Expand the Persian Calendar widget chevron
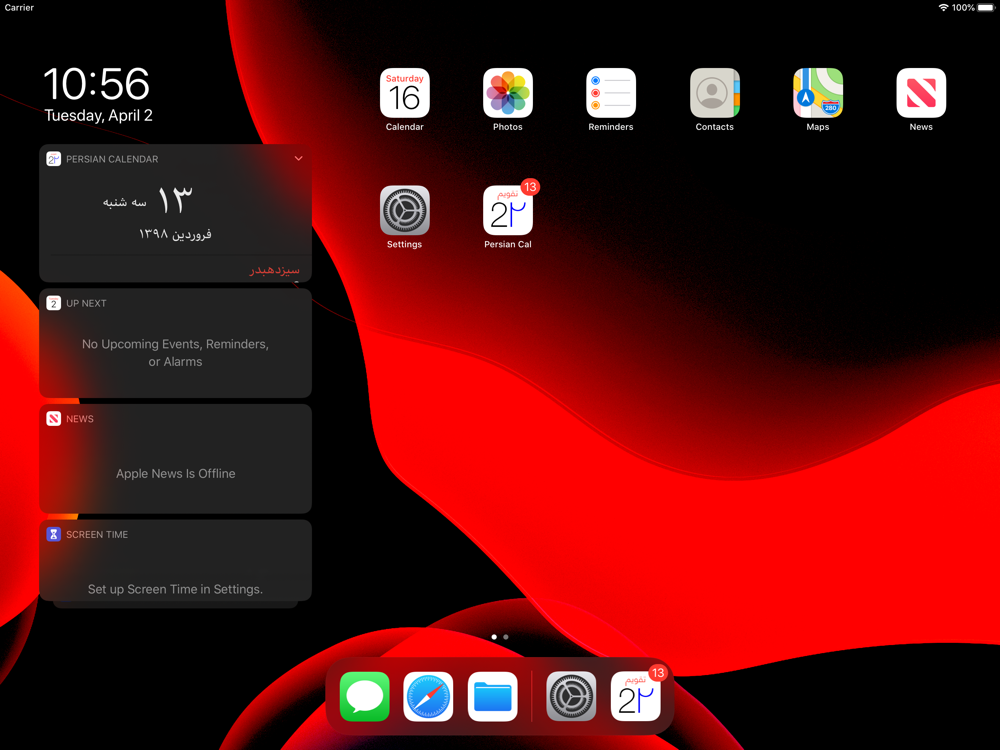 [x=298, y=159]
